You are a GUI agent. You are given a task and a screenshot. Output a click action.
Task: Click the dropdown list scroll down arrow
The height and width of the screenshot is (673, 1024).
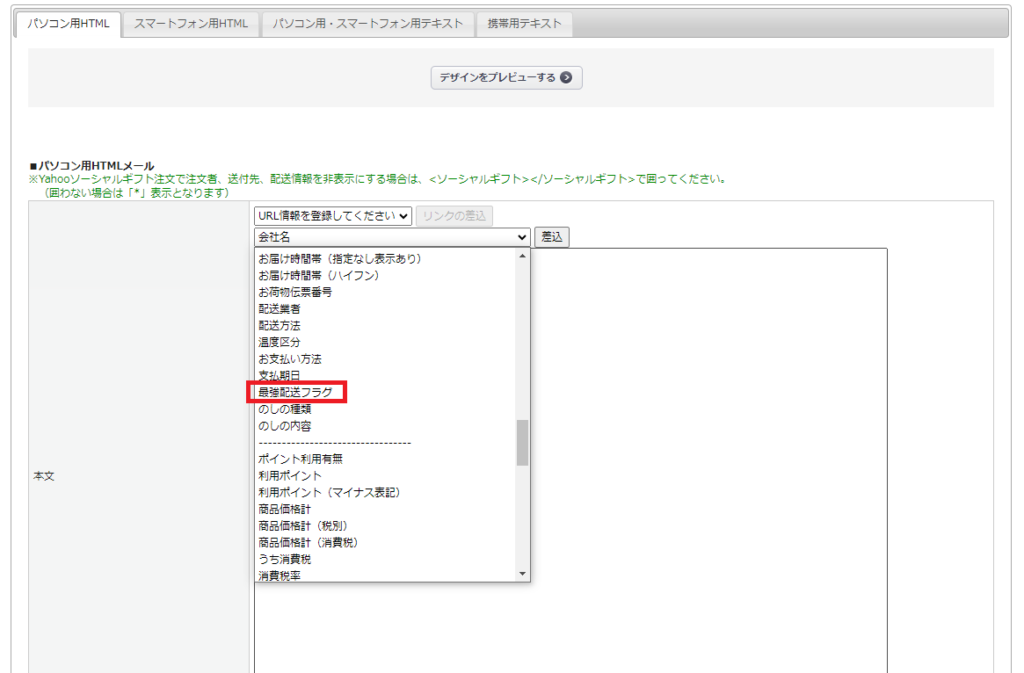[x=522, y=574]
